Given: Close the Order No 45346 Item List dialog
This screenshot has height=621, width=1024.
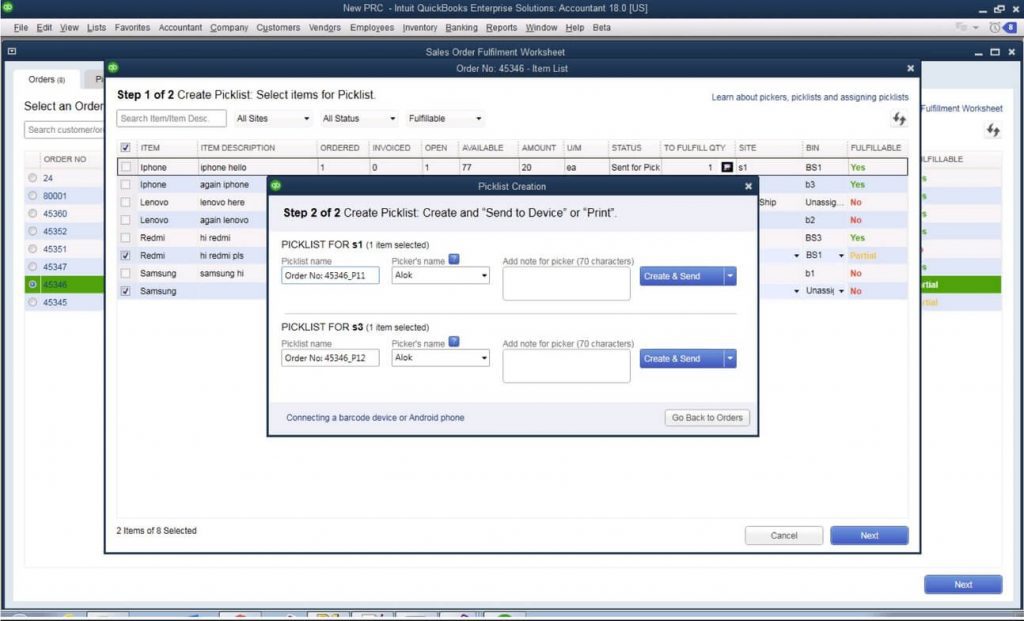Looking at the screenshot, I should (910, 68).
